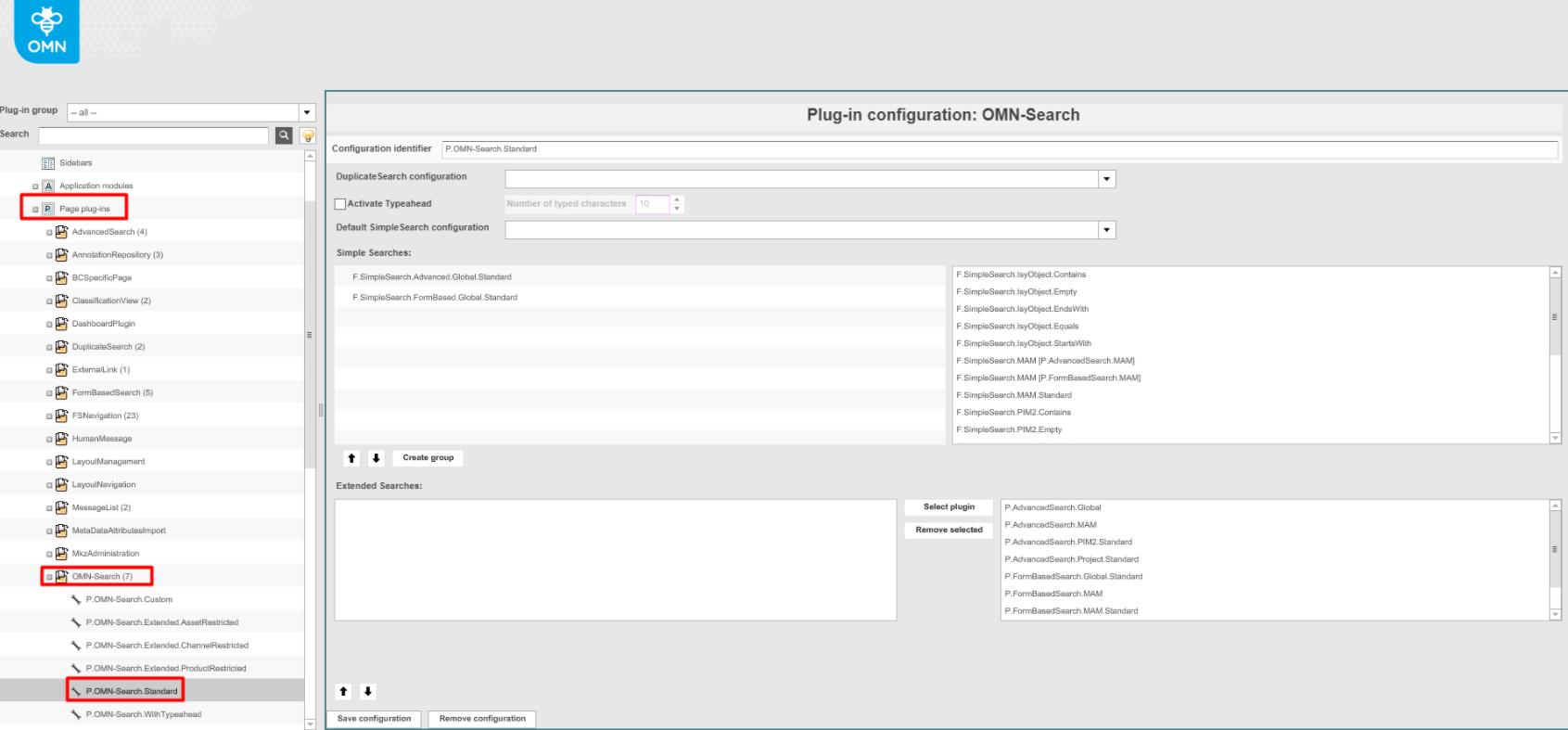Screen dimensions: 1568x730
Task: Click the HumanMessage plug-in icon
Action: coord(61,439)
